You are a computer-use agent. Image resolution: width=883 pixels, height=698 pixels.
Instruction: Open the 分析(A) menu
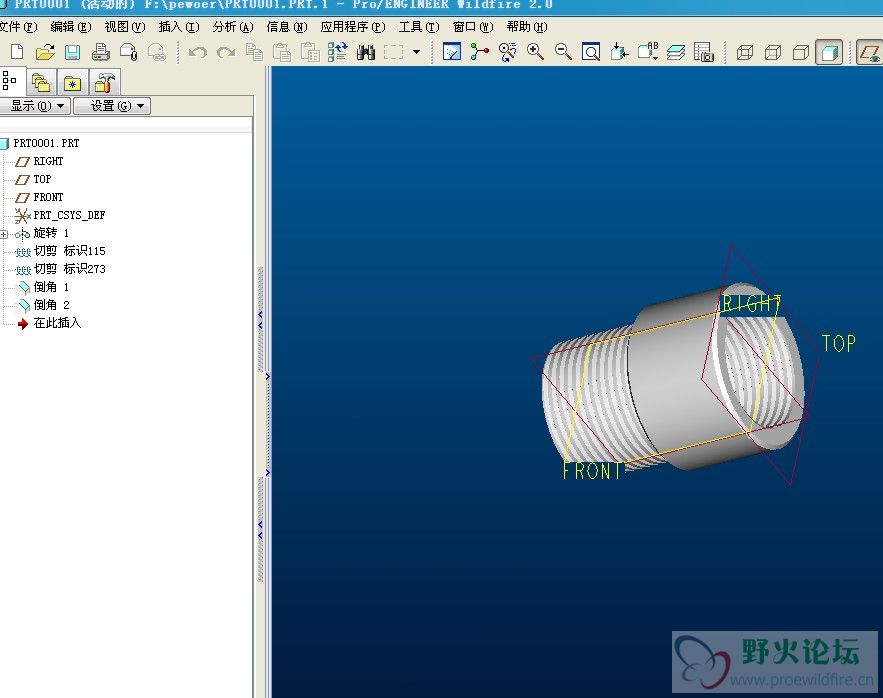[x=233, y=26]
